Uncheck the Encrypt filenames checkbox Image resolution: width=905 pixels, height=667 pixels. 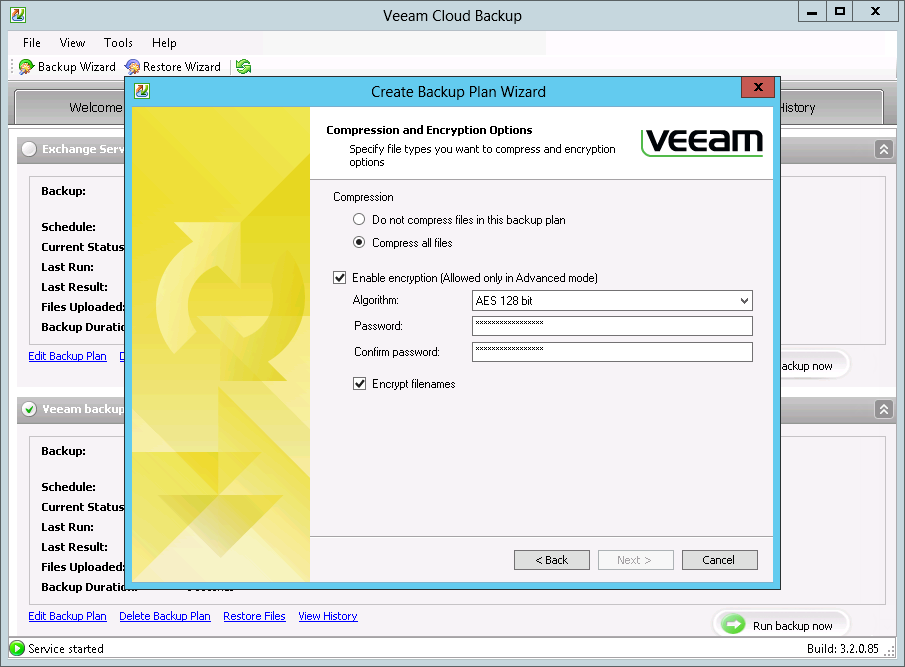click(360, 384)
